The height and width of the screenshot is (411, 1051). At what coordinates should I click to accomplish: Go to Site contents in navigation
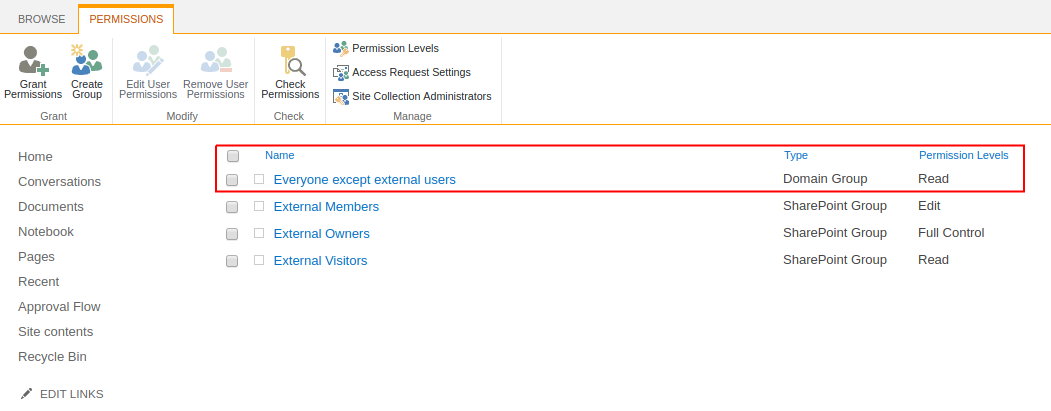[55, 332]
